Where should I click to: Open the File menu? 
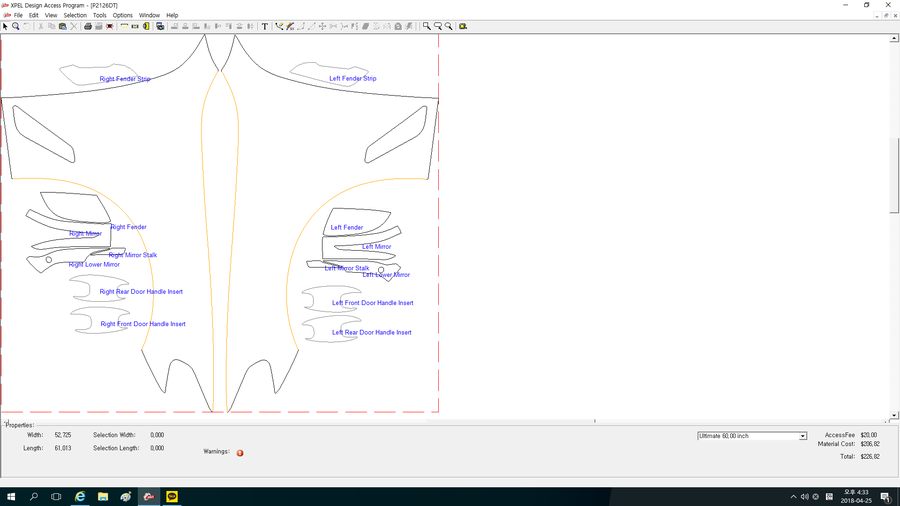[18, 15]
